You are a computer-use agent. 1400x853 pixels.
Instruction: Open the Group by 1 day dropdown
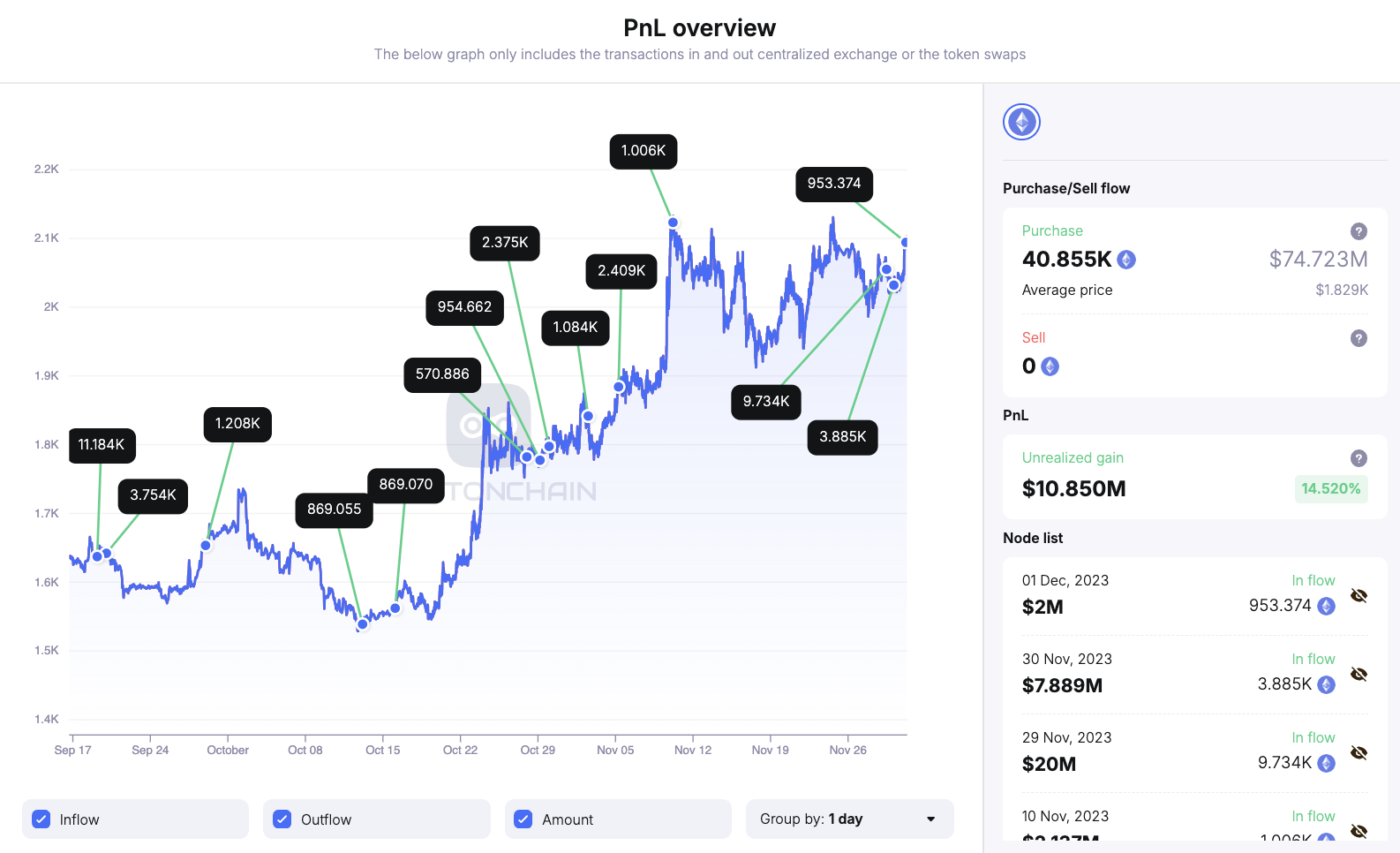click(849, 819)
